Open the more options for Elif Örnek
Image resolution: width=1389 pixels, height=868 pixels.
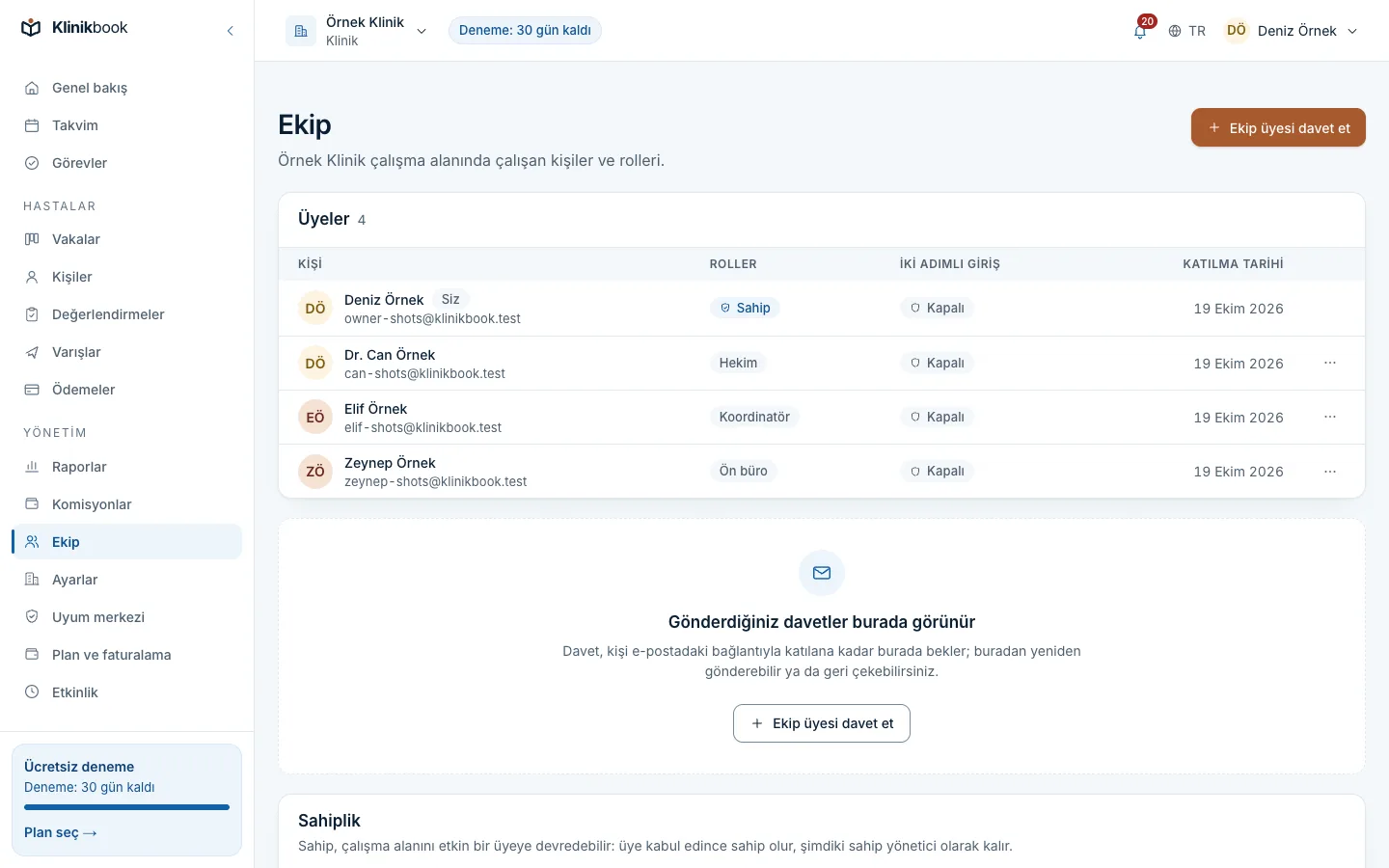click(1330, 417)
